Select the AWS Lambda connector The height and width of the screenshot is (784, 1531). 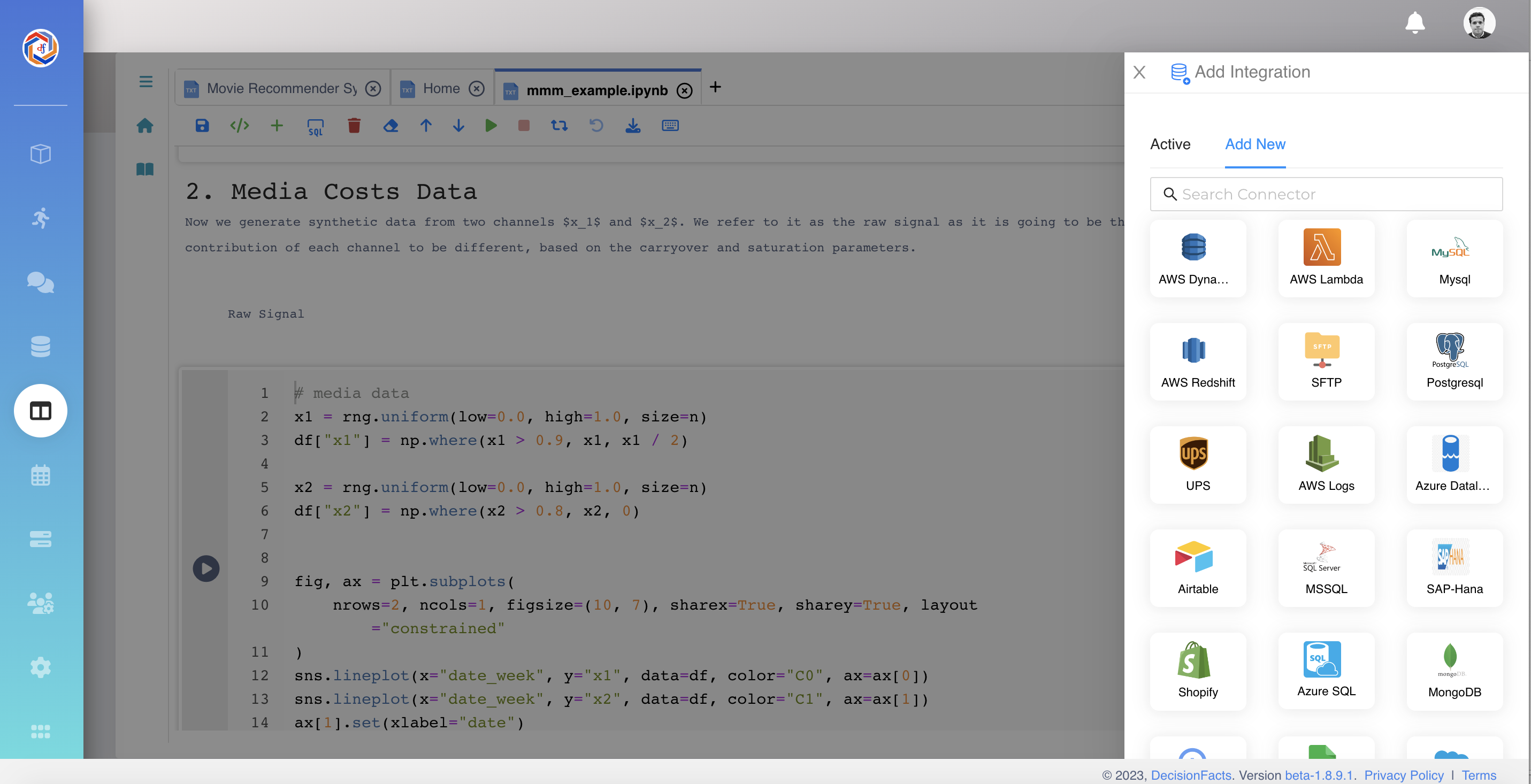tap(1326, 258)
